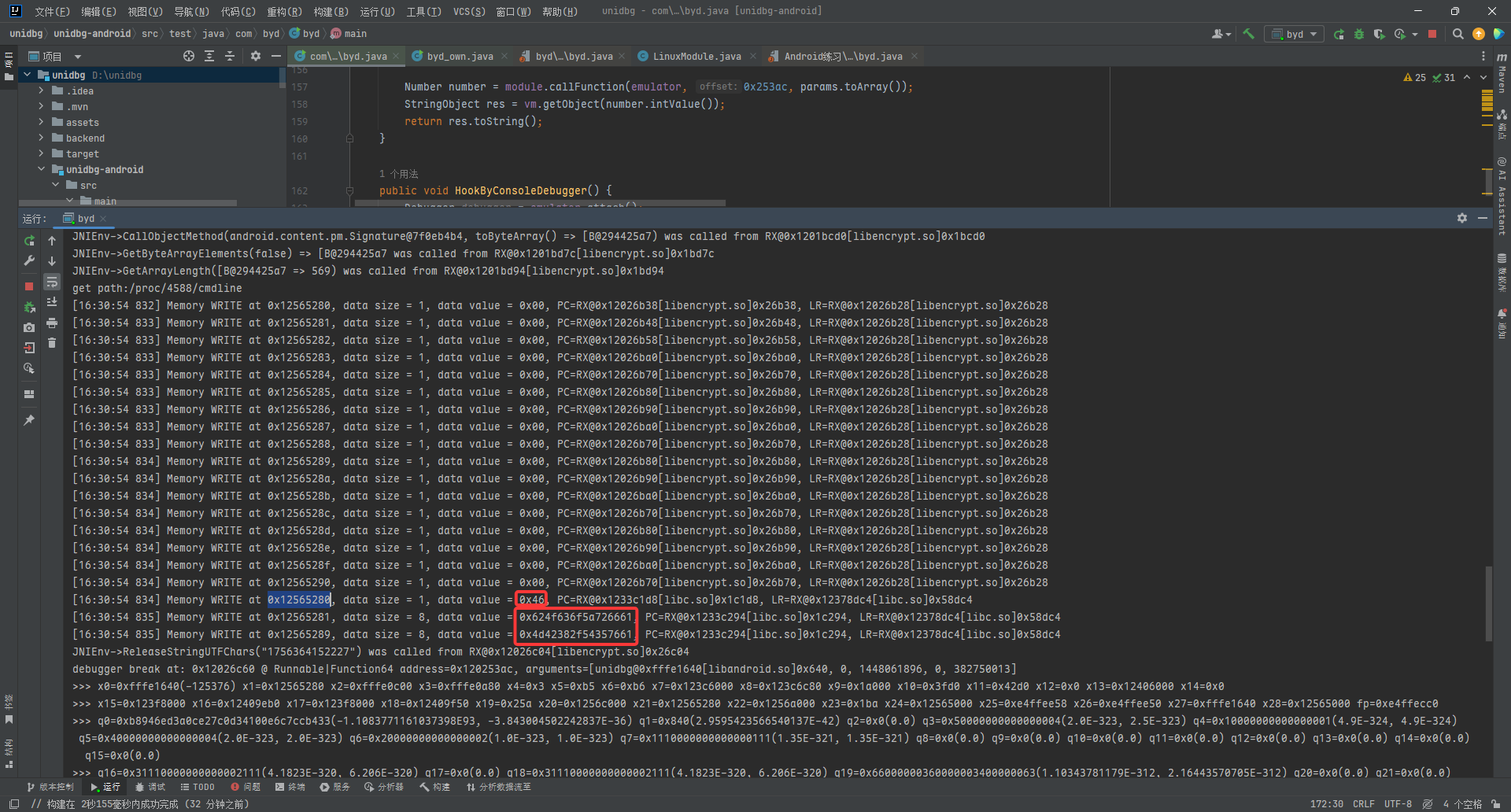This screenshot has height=812, width=1511.
Task: Clear console output with trash icon
Action: click(52, 343)
